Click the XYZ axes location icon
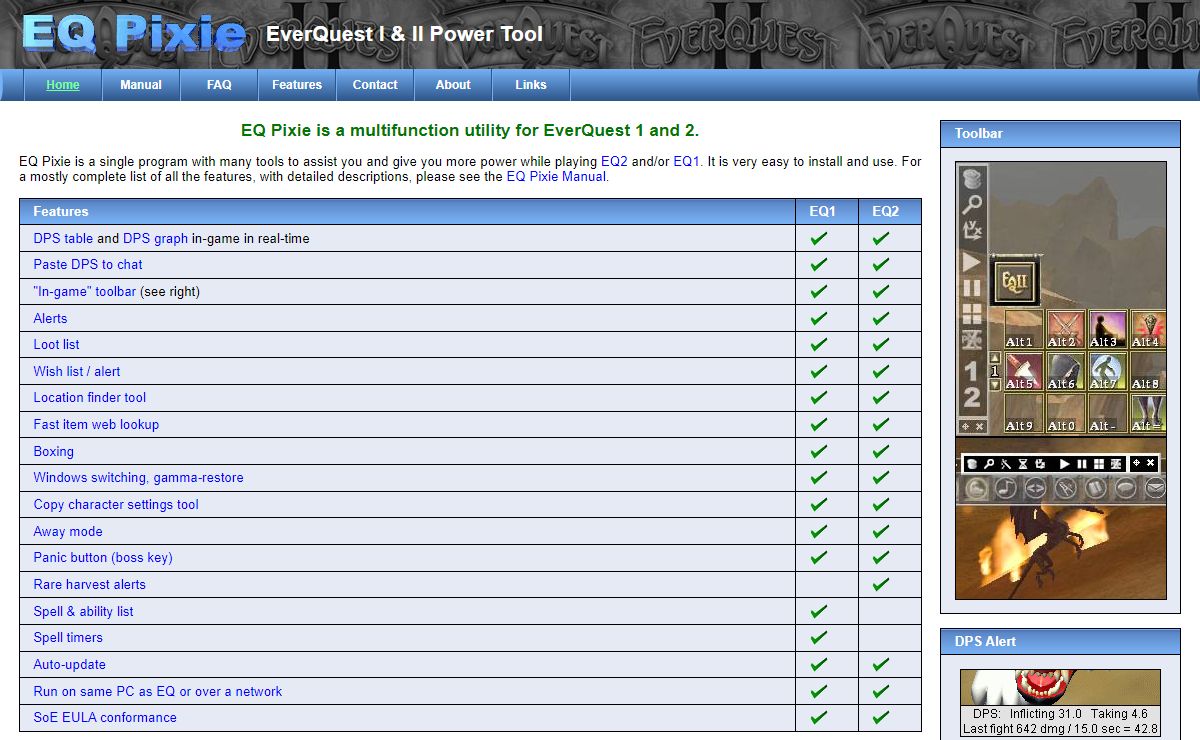This screenshot has height=740, width=1200. click(972, 229)
